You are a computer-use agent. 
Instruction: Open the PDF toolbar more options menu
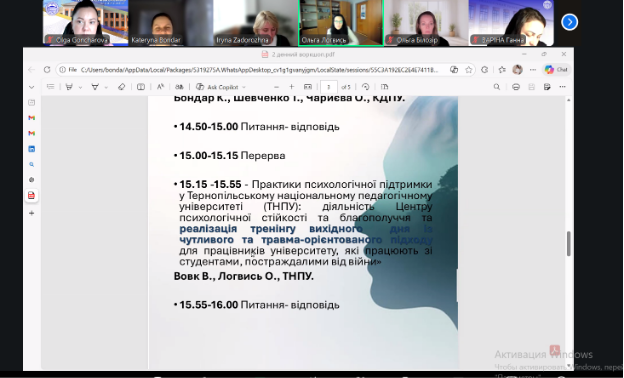(x=562, y=87)
